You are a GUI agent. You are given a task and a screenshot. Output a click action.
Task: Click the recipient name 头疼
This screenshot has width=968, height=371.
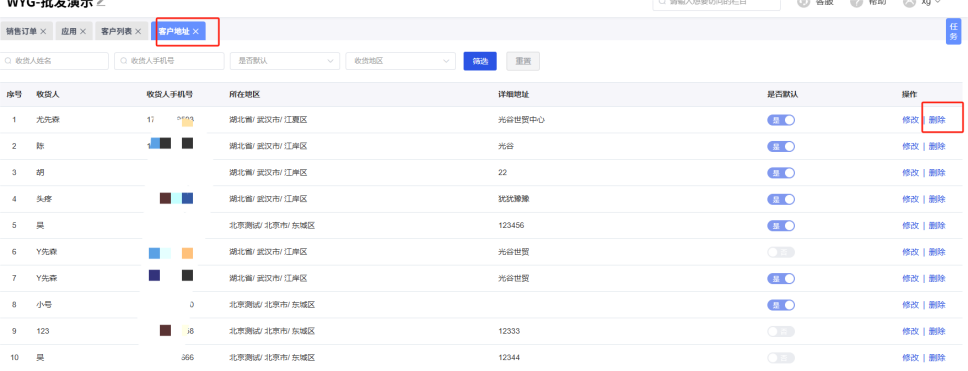[x=44, y=199]
